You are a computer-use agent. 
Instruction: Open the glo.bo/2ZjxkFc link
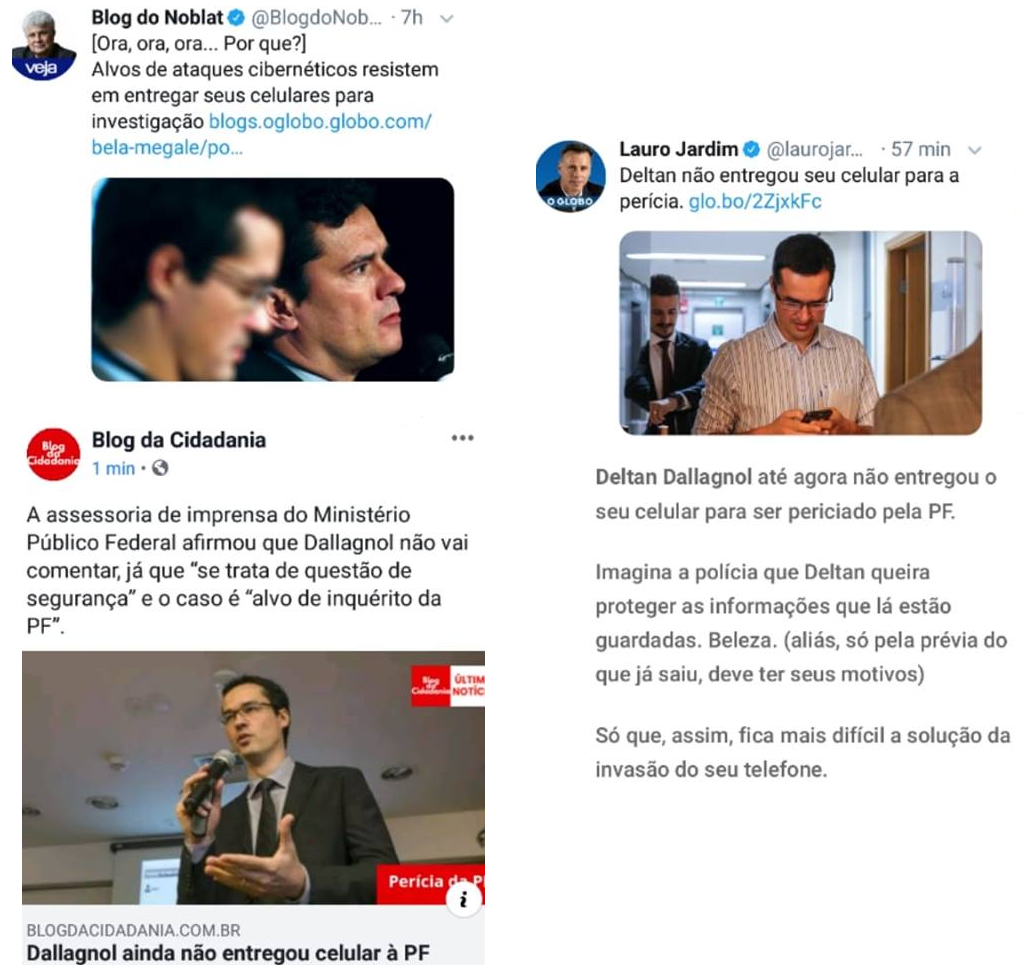(755, 201)
